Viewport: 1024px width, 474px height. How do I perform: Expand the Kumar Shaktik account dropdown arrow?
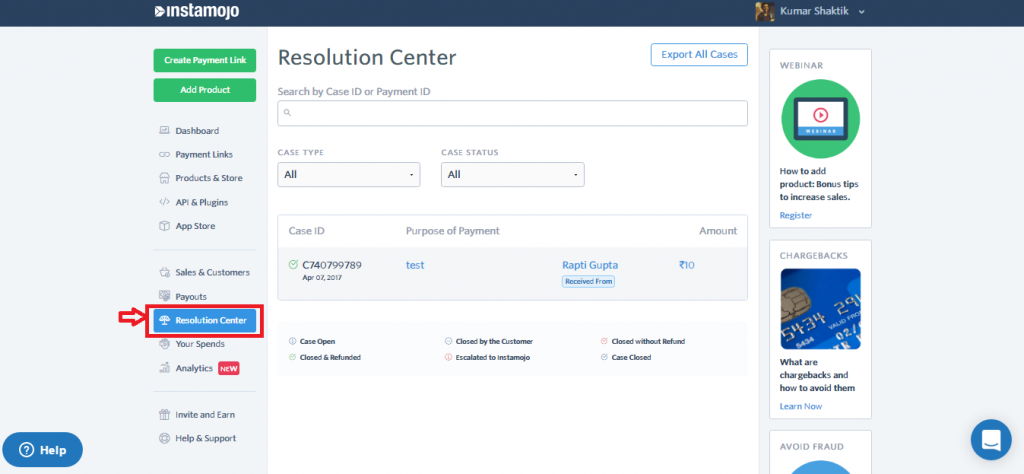point(861,12)
